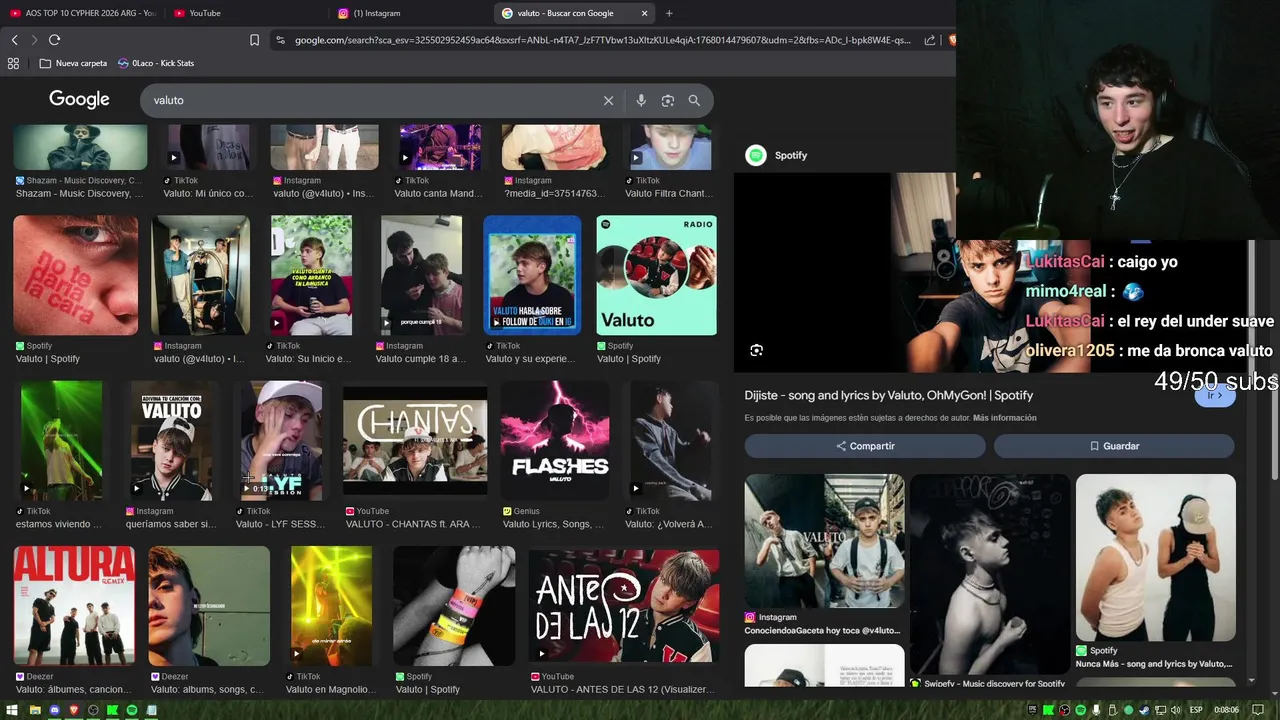Image resolution: width=1280 pixels, height=720 pixels.
Task: Open 'Dijiste - song and lyrics by Valuto' link
Action: (x=888, y=395)
